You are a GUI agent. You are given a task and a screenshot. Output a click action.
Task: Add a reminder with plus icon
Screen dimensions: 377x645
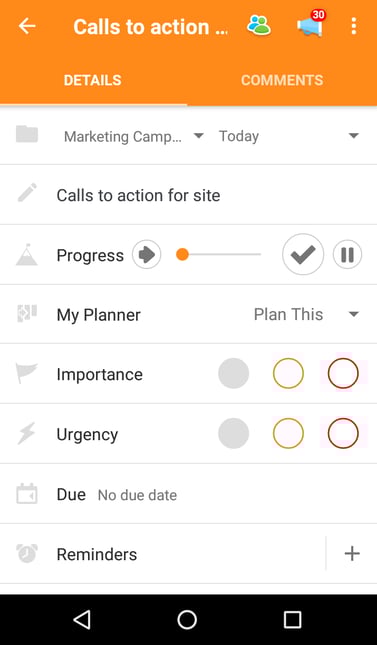pos(352,554)
